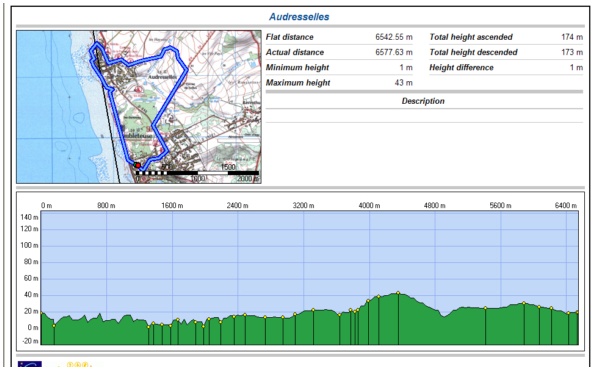Open the route map thumbnail
The image size is (606, 370).
coord(139,107)
